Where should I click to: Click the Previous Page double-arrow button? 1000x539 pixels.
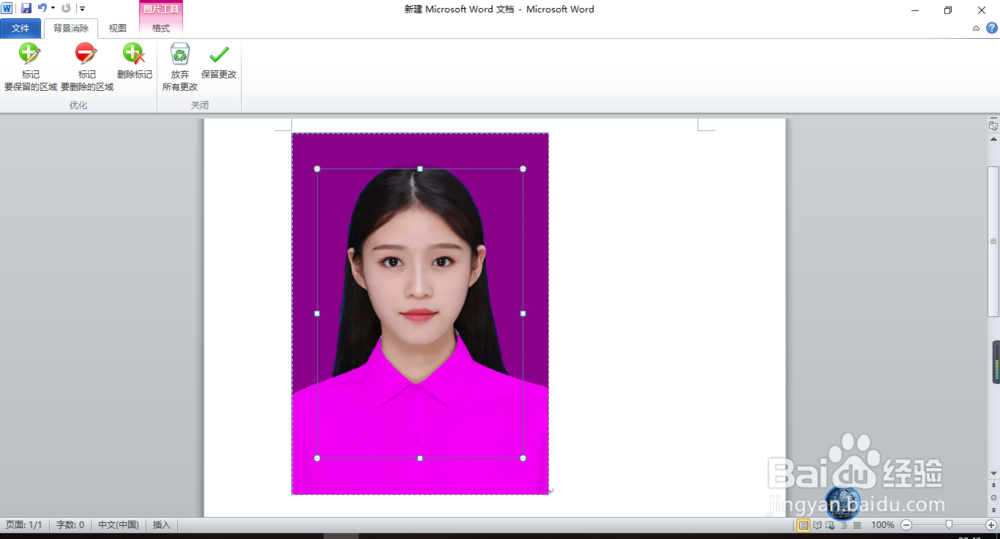click(x=993, y=485)
